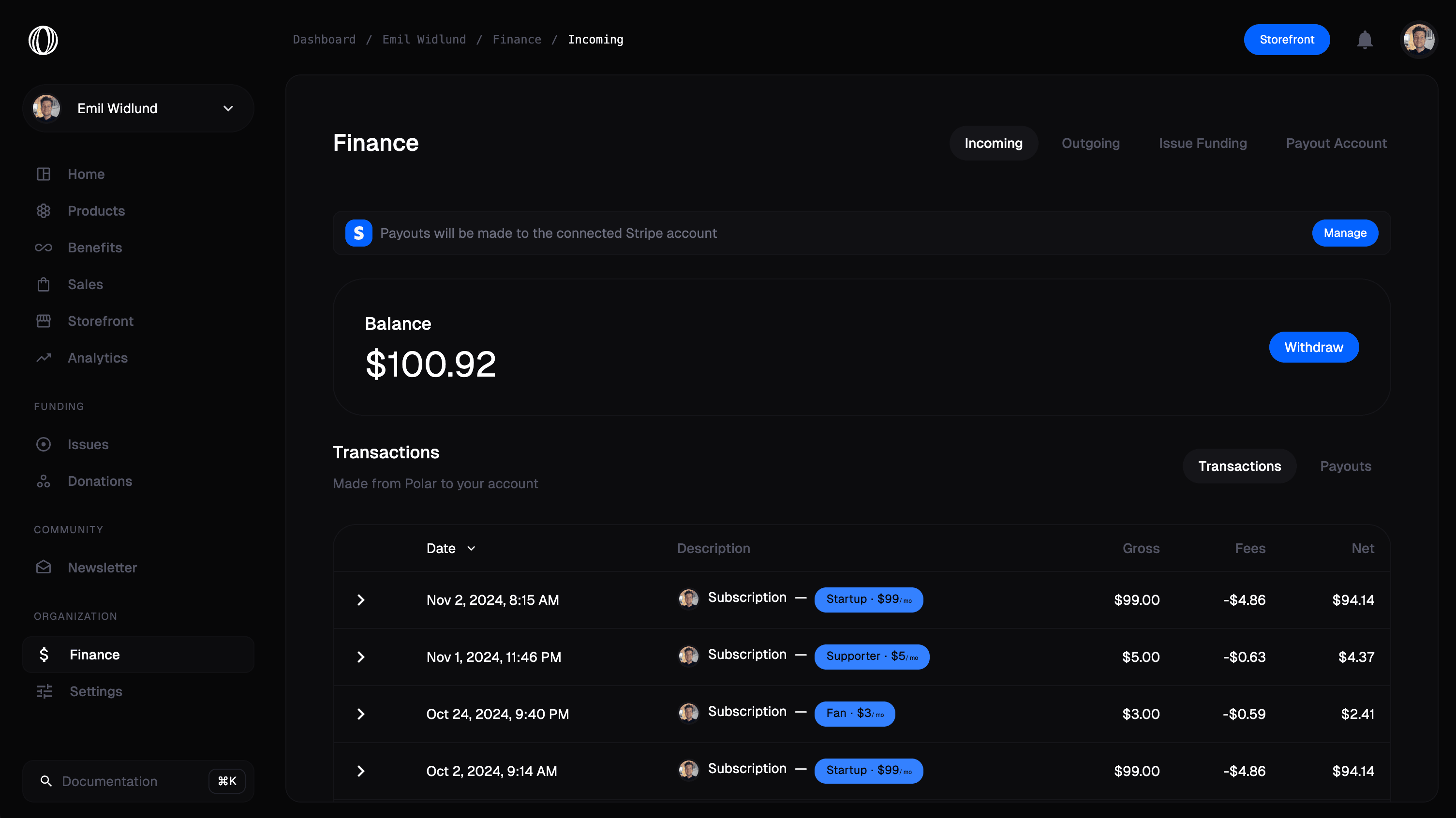
Task: Select the Issue Funding tab
Action: tap(1203, 143)
